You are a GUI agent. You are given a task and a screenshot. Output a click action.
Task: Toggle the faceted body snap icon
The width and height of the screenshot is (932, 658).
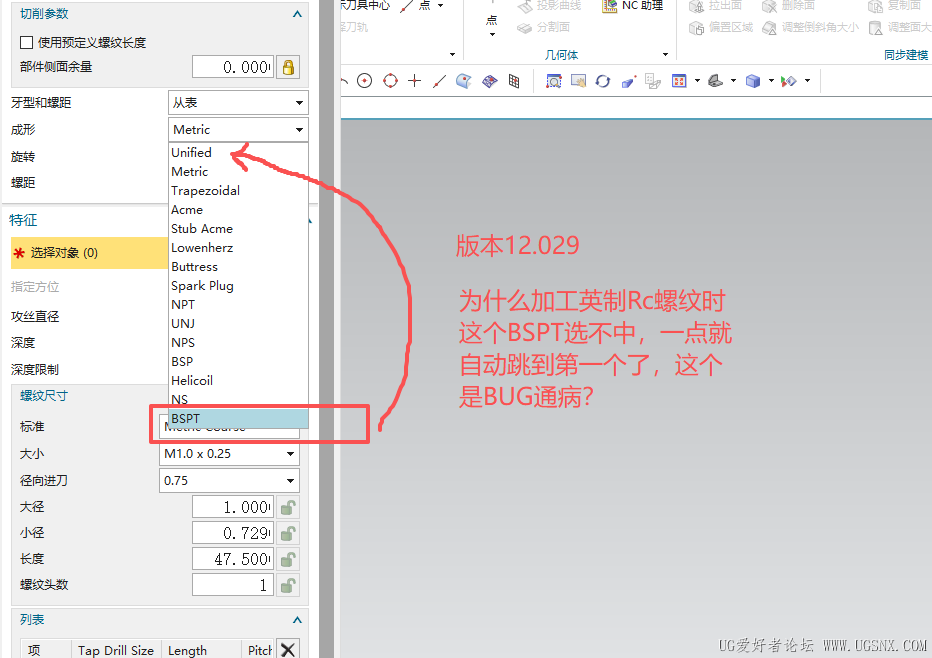(489, 81)
